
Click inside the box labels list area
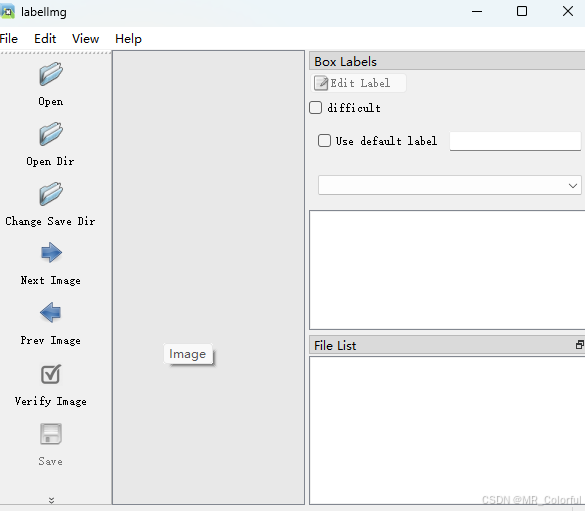tap(447, 270)
